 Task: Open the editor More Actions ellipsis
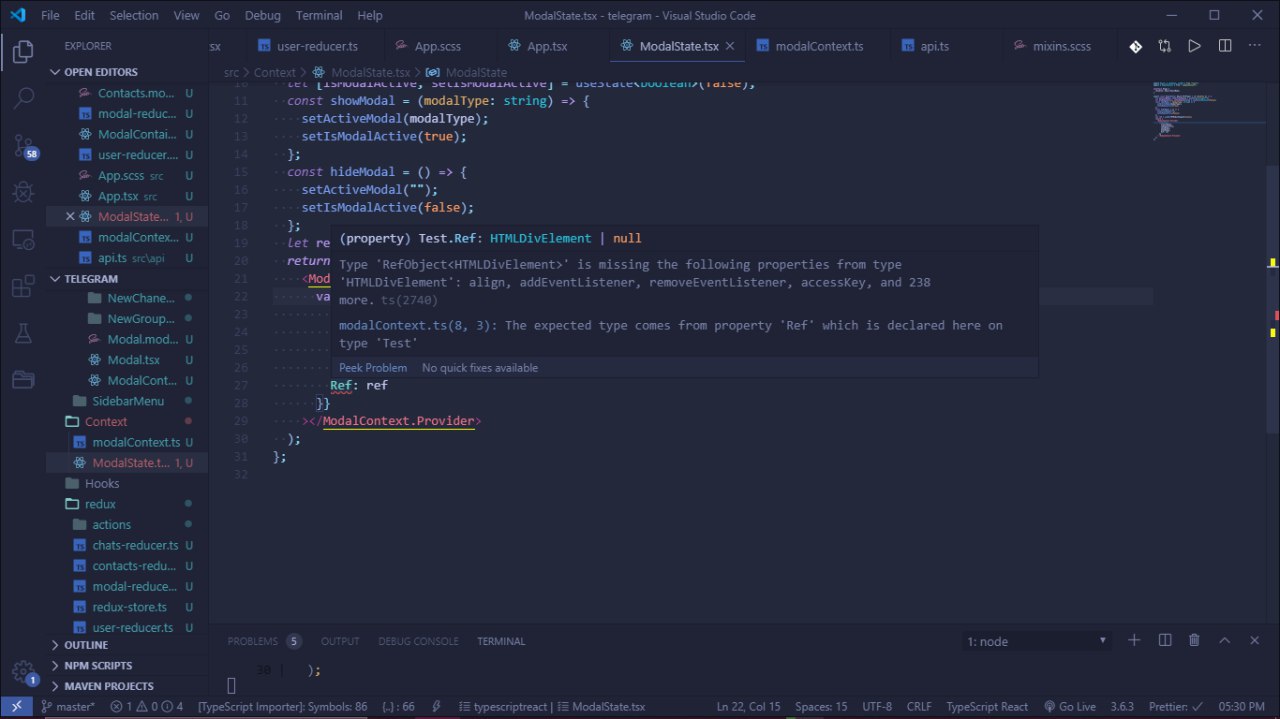click(1255, 46)
